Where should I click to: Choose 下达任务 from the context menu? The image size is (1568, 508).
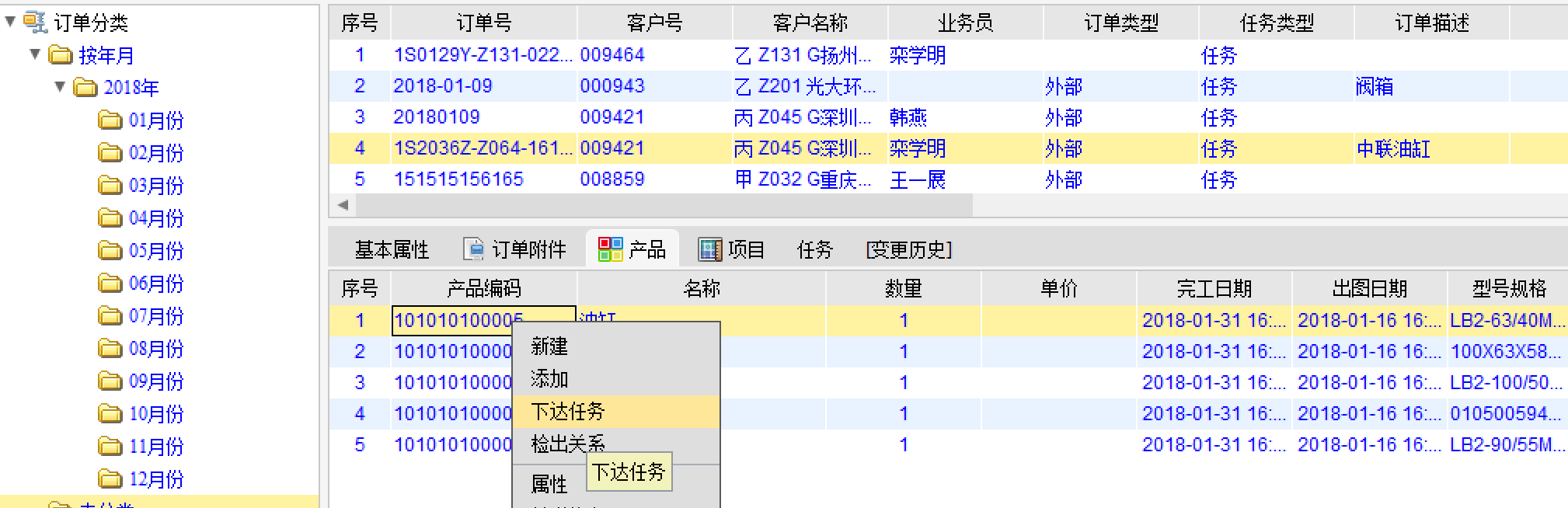(616, 412)
